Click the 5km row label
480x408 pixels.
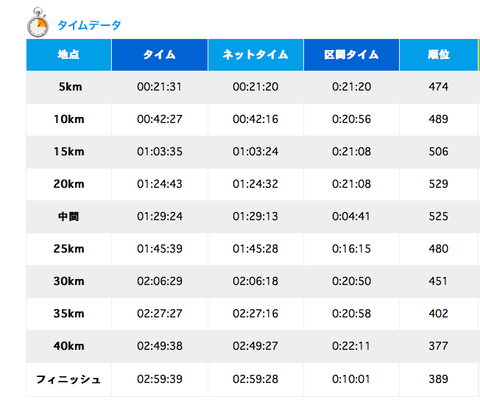[70, 87]
